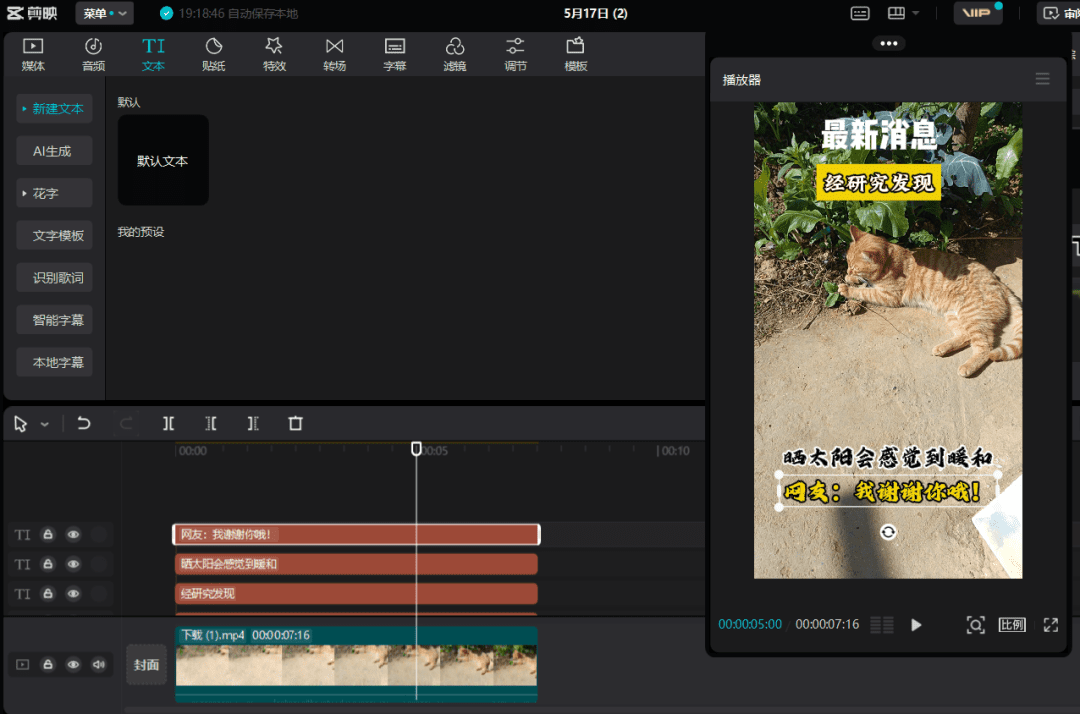Hide the 网友：我谢谢你哦 text track

pos(73,535)
